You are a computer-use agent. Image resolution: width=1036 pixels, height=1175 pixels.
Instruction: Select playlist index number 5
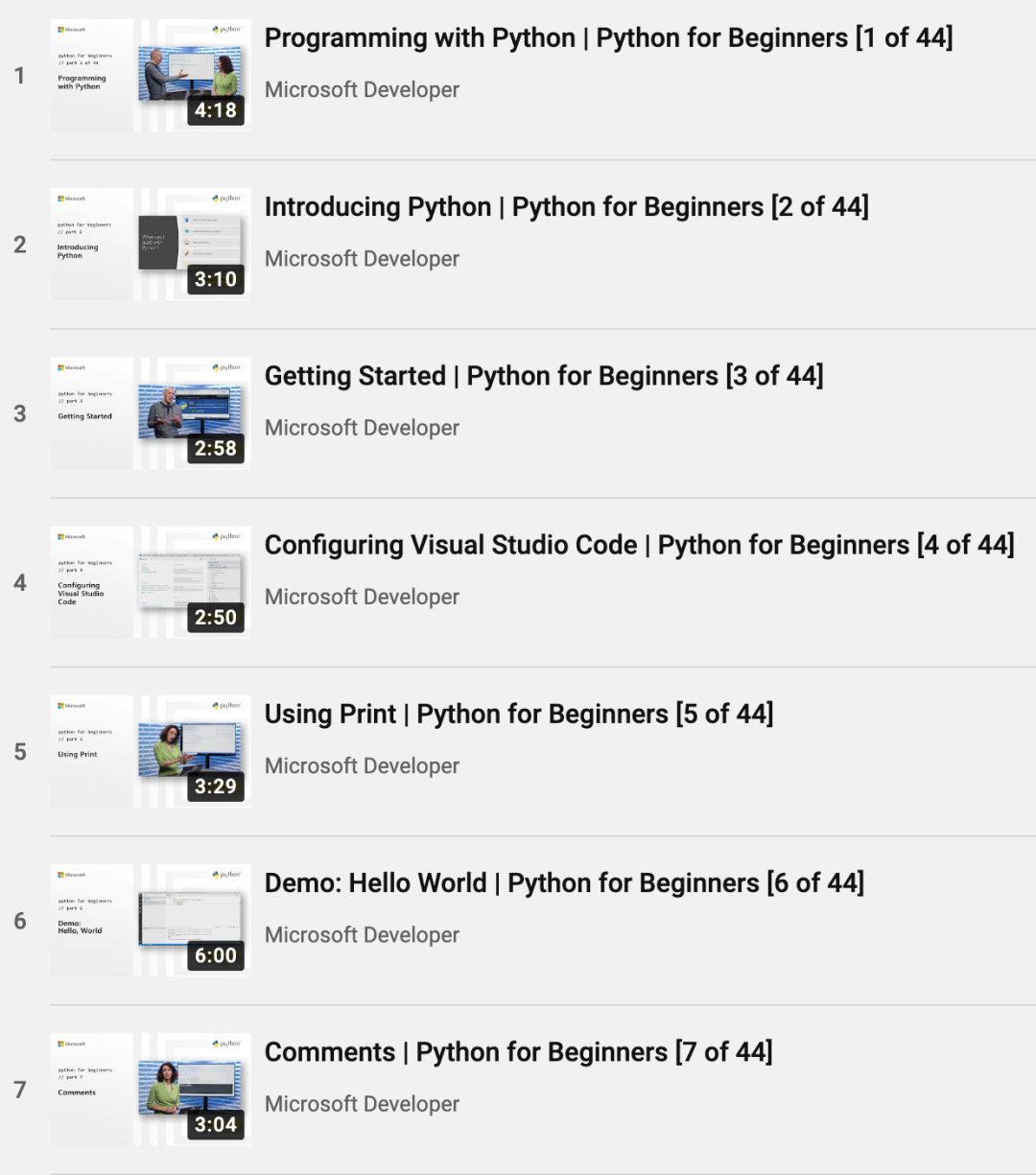click(19, 752)
